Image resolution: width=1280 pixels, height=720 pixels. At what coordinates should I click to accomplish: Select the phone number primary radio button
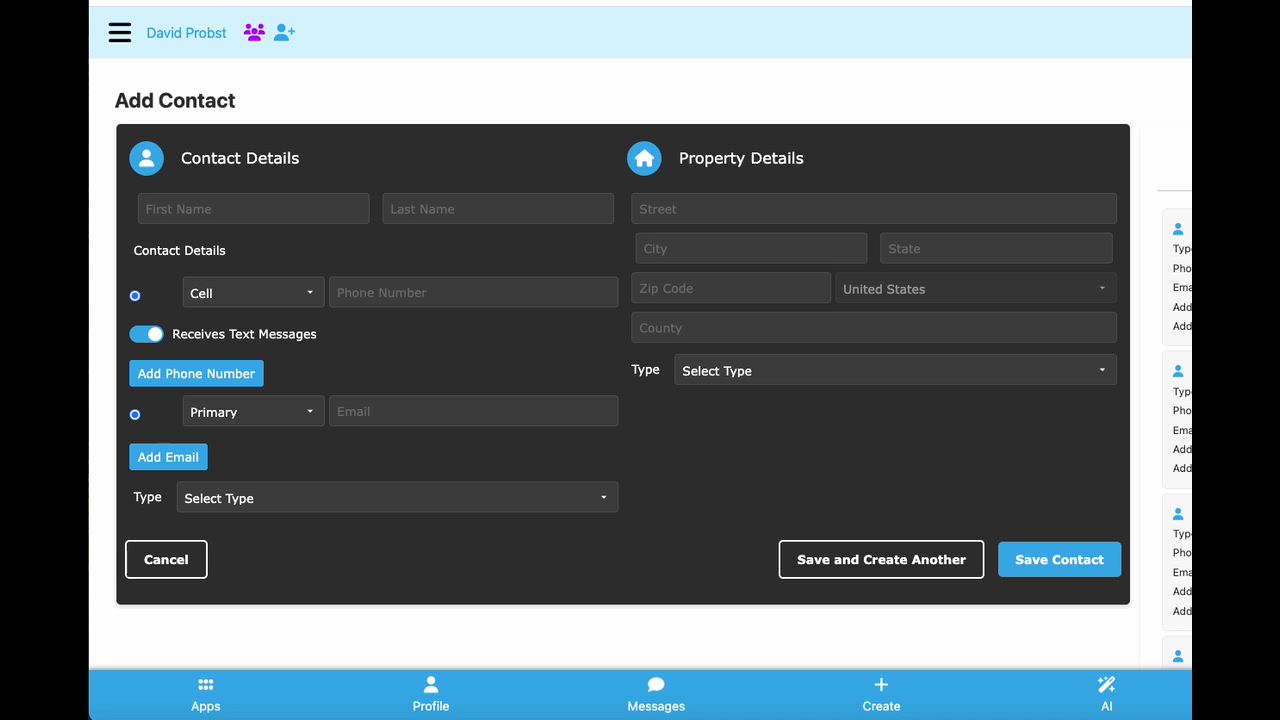135,295
